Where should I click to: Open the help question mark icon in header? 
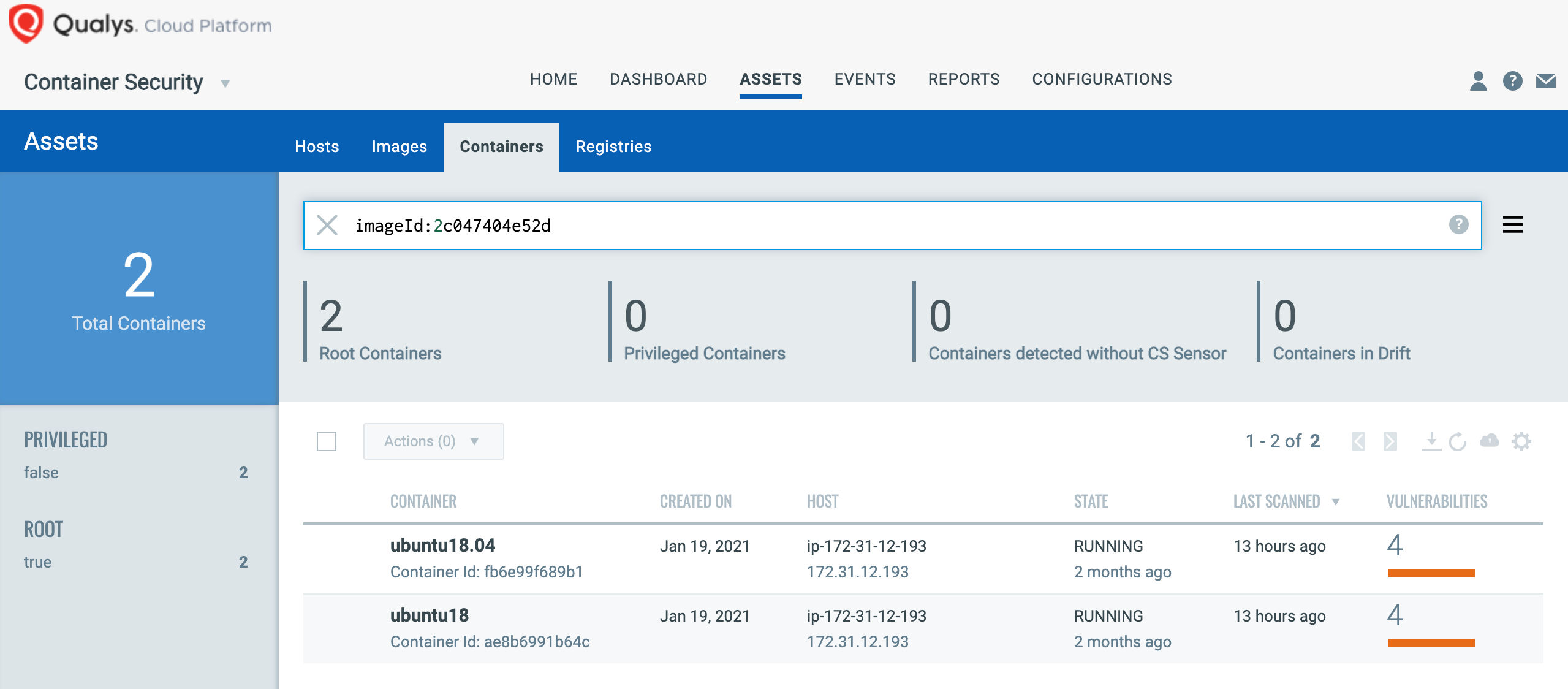pos(1512,80)
